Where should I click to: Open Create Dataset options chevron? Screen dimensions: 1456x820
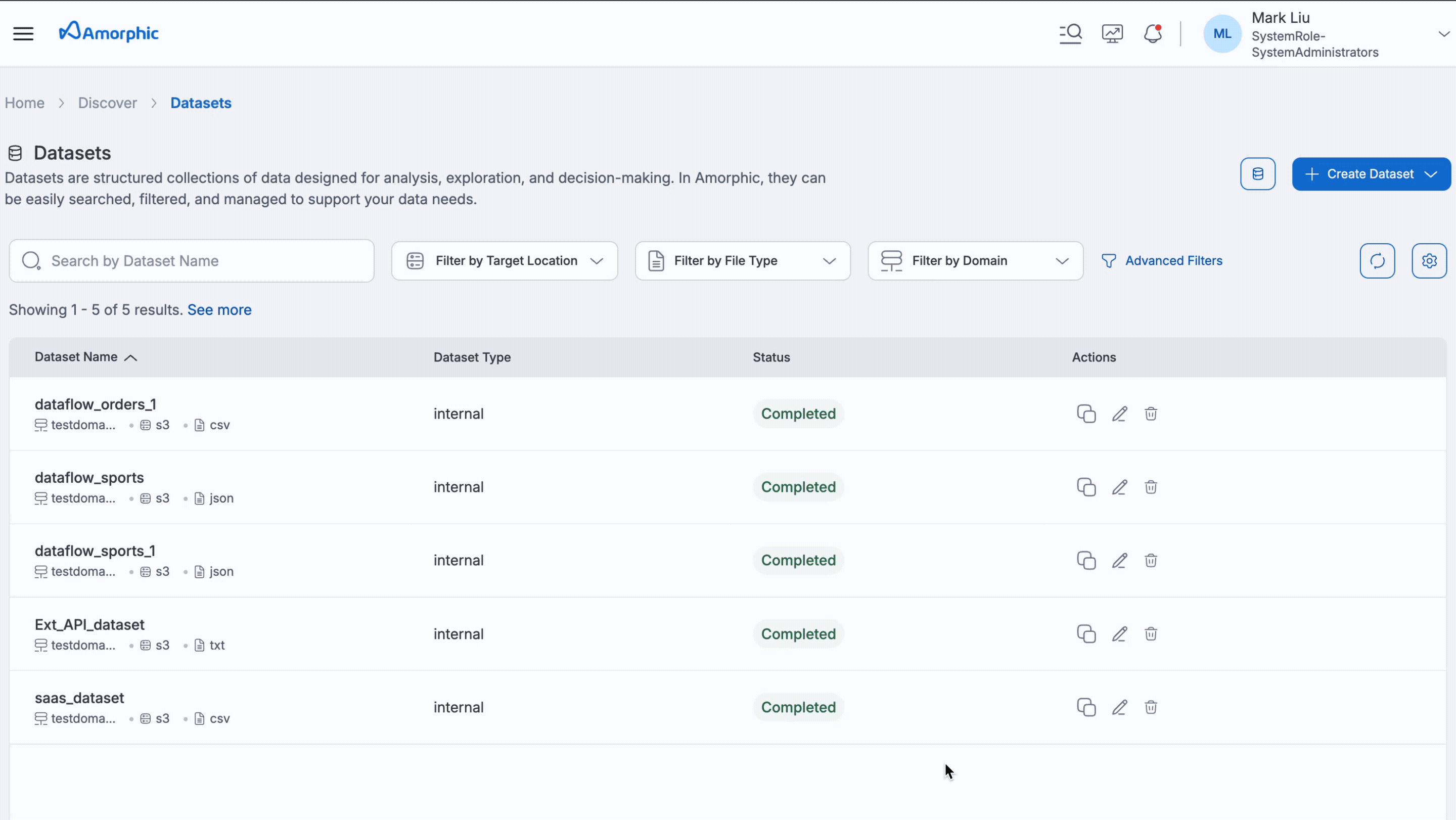(x=1431, y=173)
